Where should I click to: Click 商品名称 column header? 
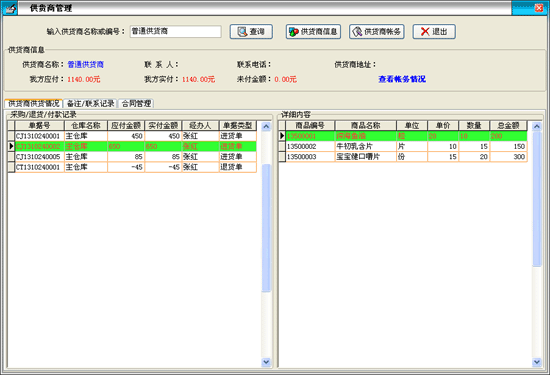(365, 126)
